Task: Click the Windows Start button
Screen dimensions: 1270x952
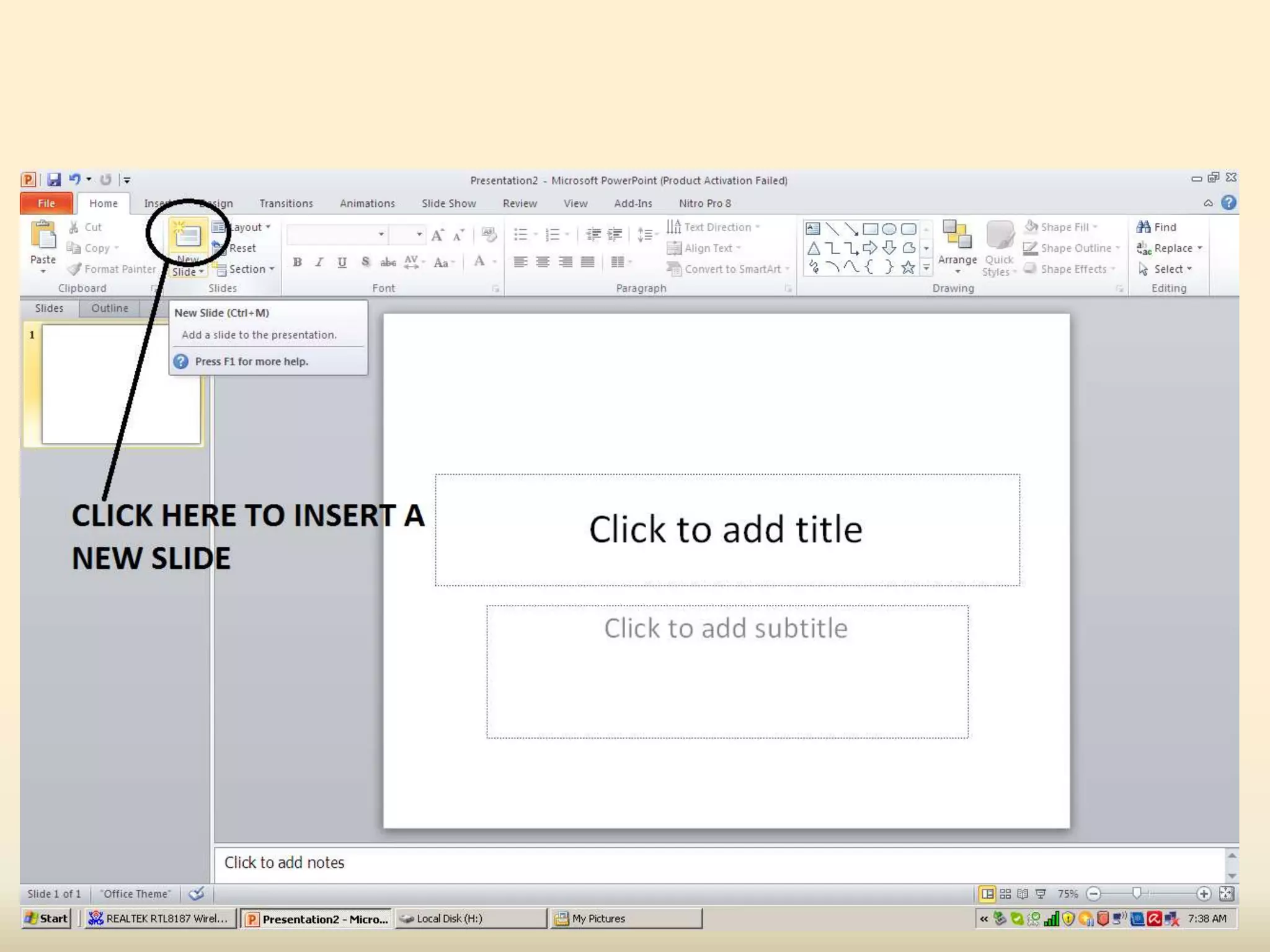Action: (46, 918)
